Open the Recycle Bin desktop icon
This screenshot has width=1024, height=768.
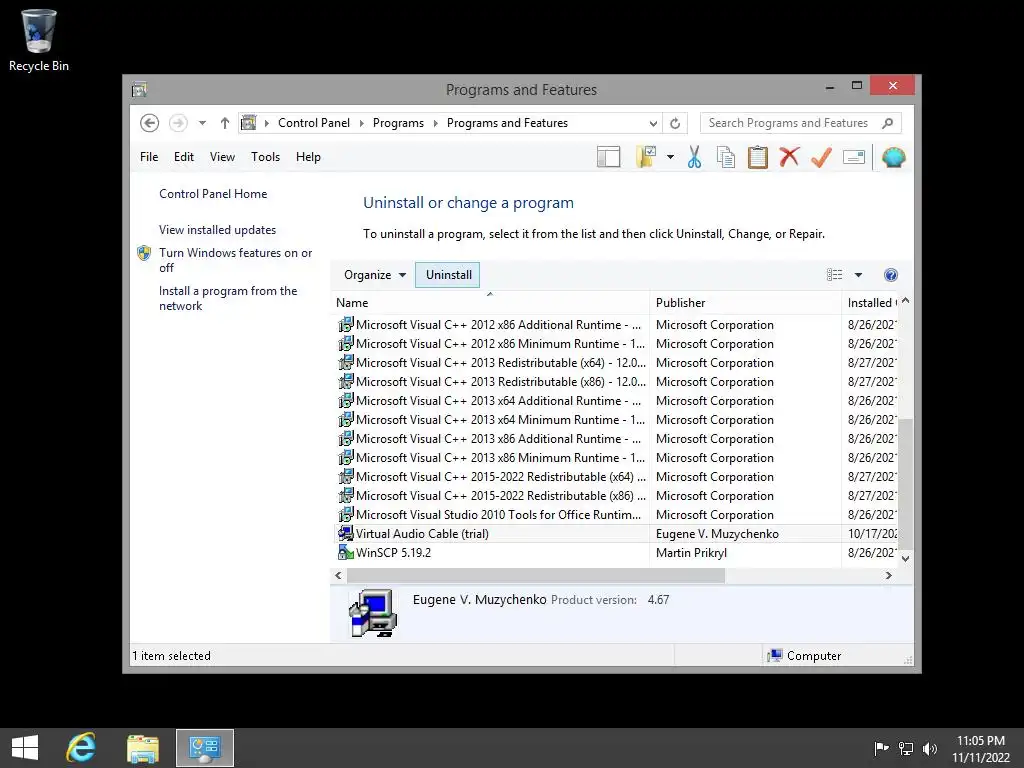click(39, 39)
